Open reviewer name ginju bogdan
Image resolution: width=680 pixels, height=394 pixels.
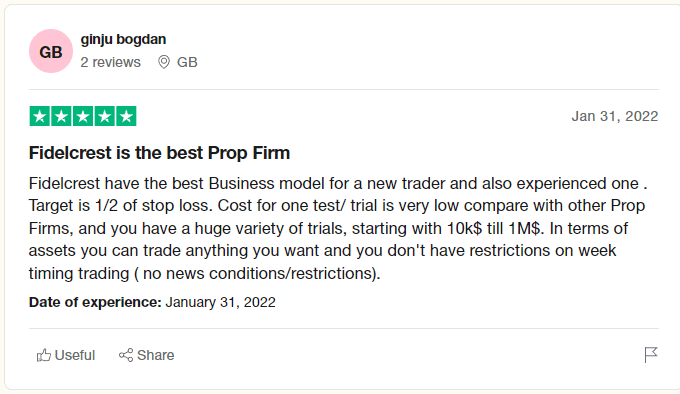pyautogui.click(x=123, y=39)
